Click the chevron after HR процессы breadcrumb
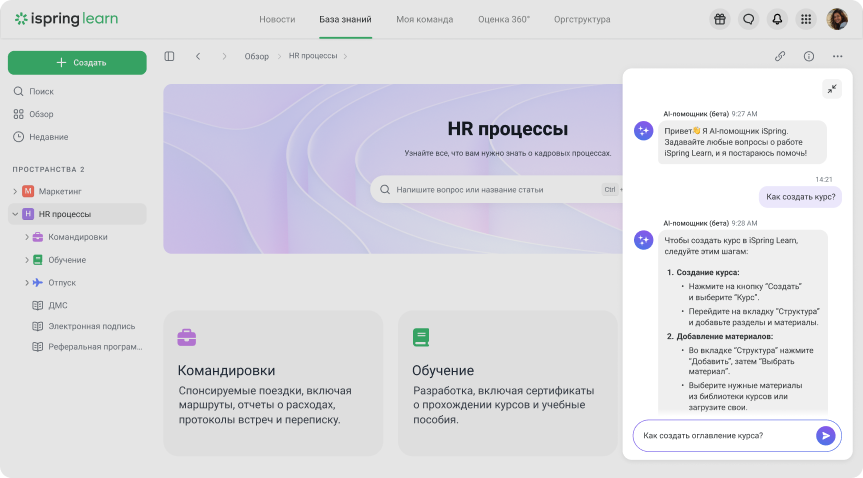Screen dimensions: 863x478 [345, 56]
